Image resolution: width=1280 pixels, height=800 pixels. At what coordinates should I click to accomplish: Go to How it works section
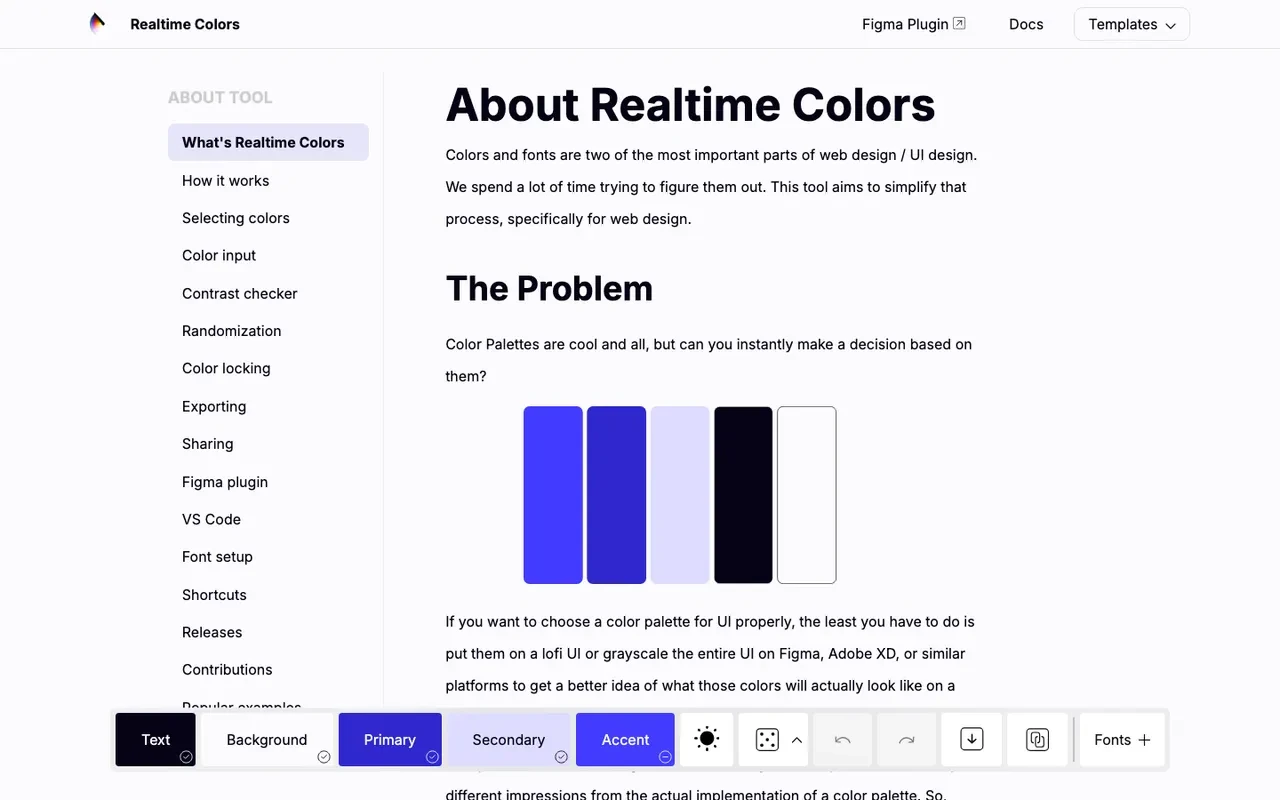point(225,180)
